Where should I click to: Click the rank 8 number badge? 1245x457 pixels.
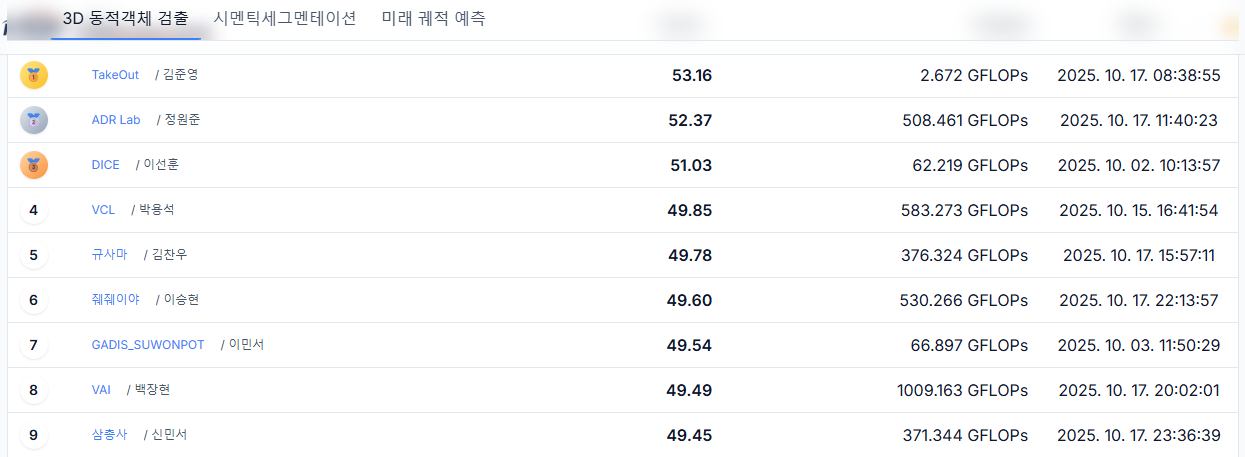coord(34,390)
